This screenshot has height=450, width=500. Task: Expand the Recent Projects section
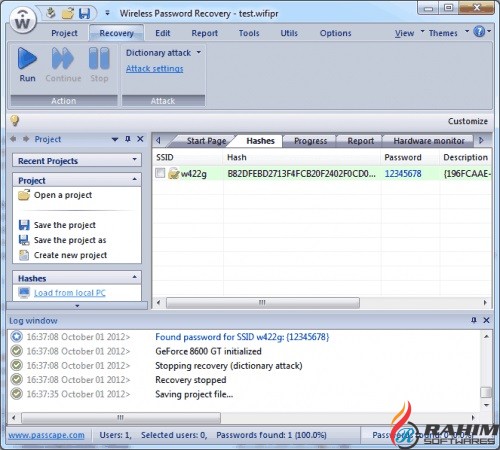[134, 160]
